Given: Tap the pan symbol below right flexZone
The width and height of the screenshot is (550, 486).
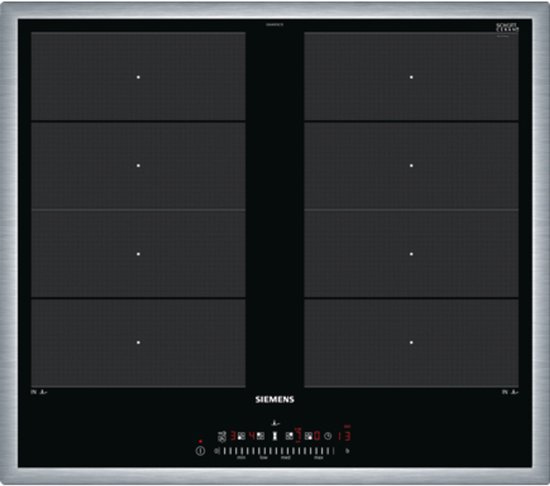Looking at the screenshot, I should point(515,392).
